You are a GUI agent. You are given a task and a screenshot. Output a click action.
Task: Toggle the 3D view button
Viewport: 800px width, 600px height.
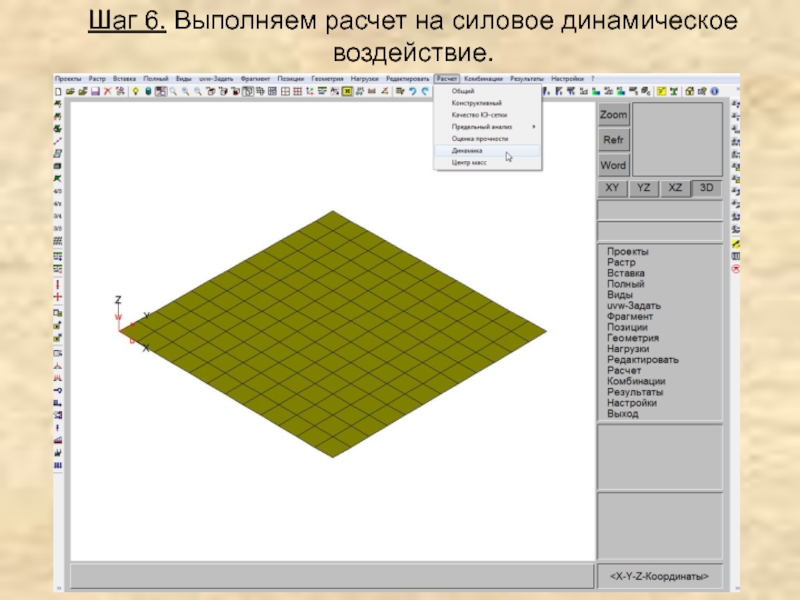click(x=707, y=188)
